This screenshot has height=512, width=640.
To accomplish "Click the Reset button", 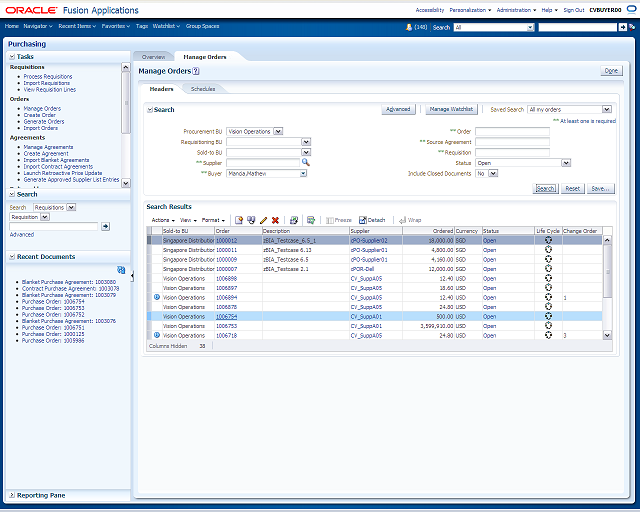I will [572, 188].
